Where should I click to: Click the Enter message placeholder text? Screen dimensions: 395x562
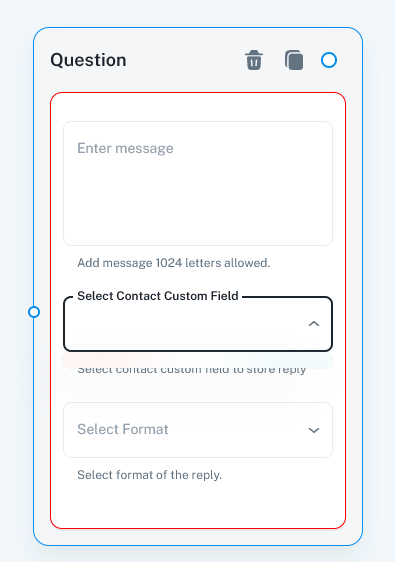(x=125, y=148)
